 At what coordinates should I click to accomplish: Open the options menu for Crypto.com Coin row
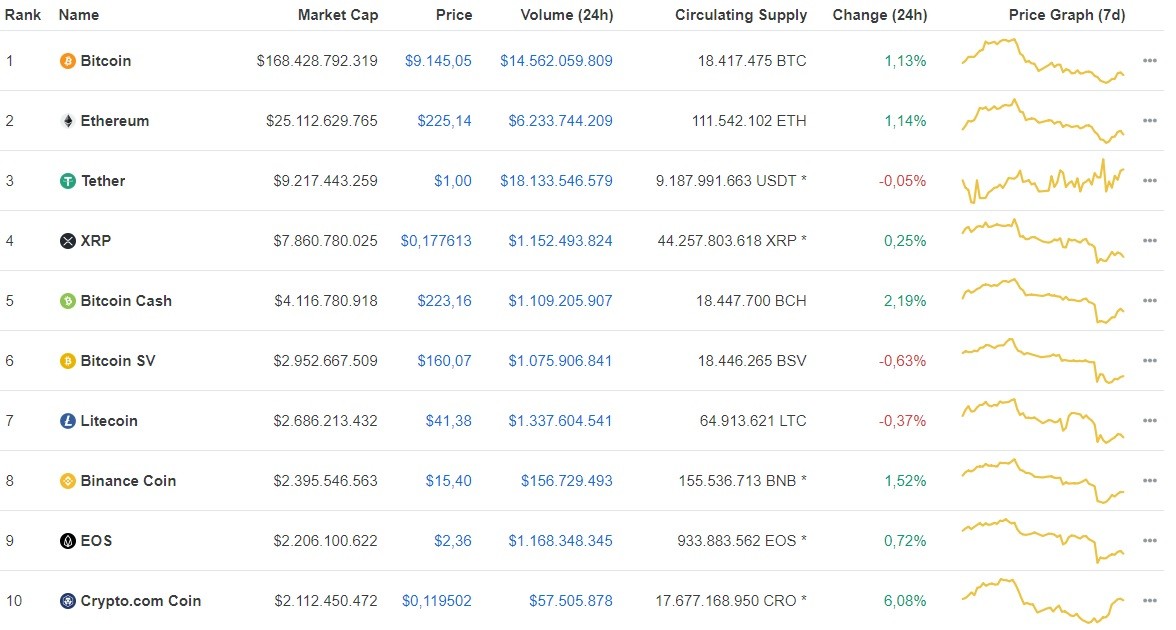1148,601
